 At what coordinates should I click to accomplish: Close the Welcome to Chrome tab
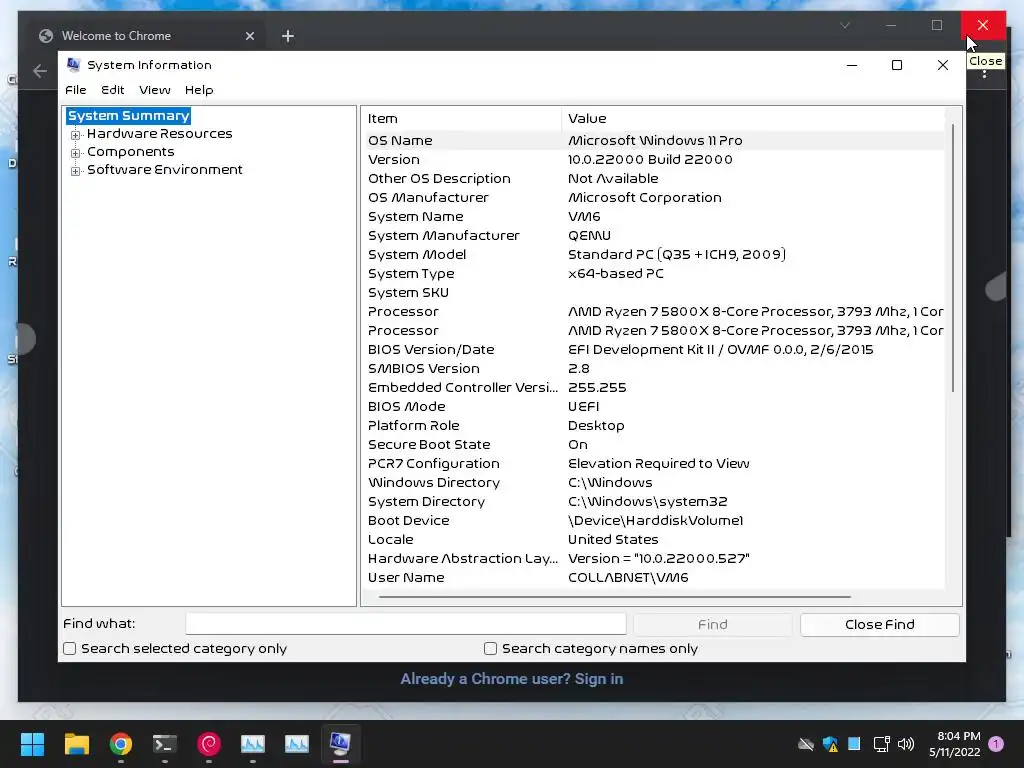pos(249,36)
